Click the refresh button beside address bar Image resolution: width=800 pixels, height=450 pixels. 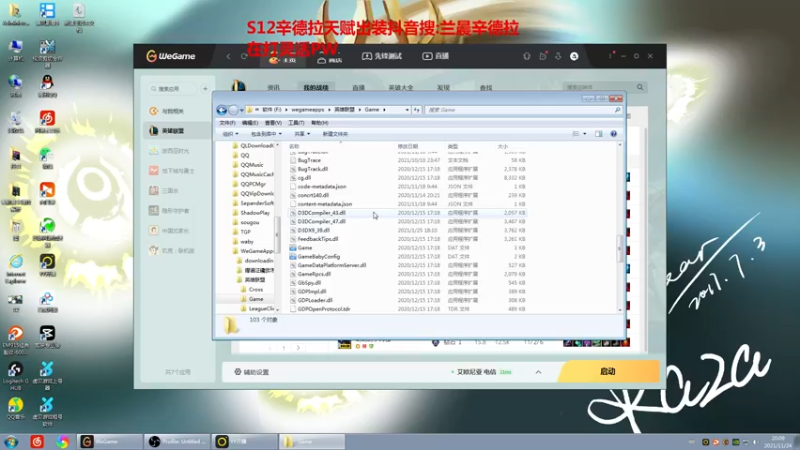click(x=416, y=110)
